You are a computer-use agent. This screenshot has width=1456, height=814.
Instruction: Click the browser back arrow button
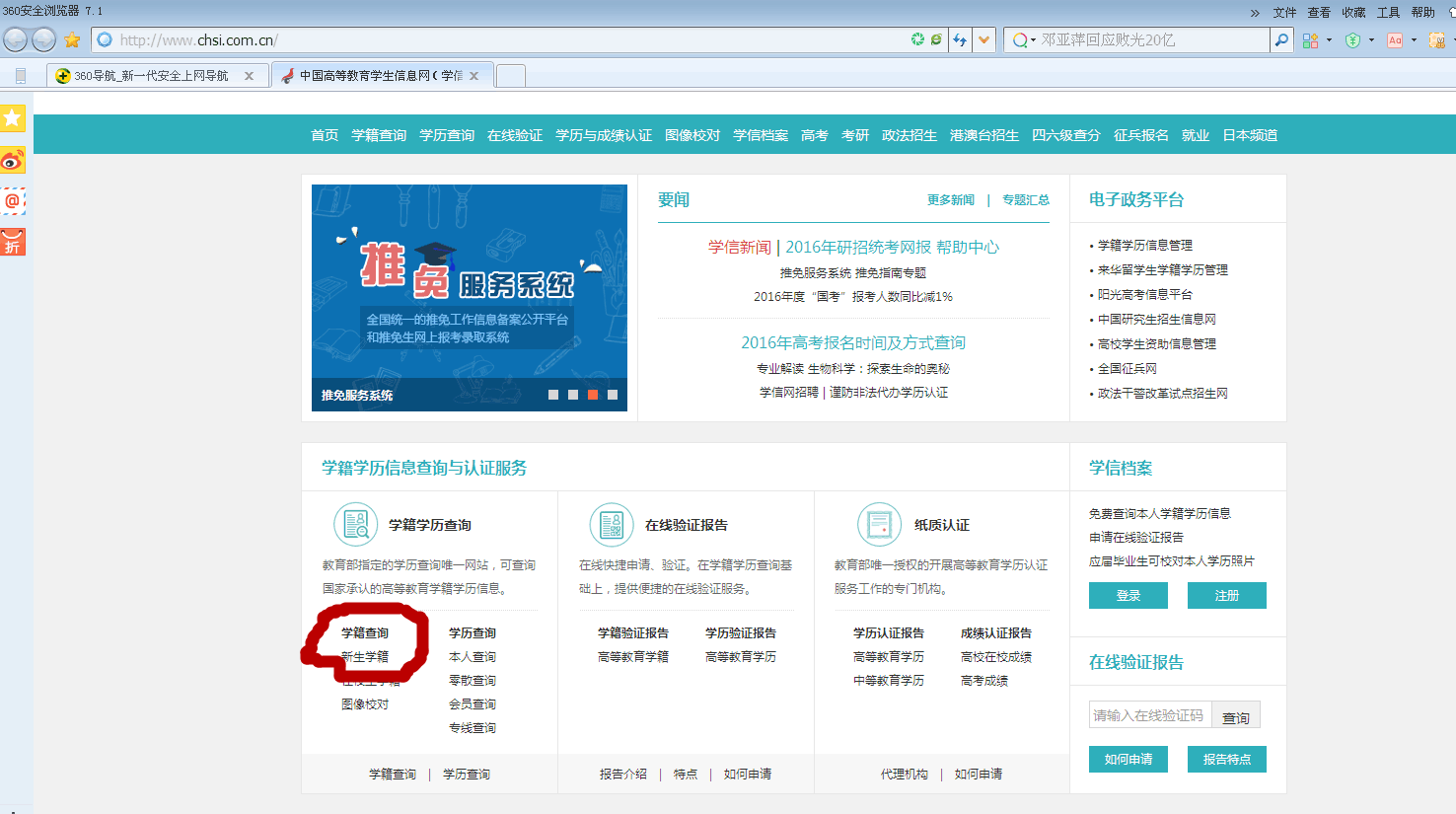pos(16,39)
